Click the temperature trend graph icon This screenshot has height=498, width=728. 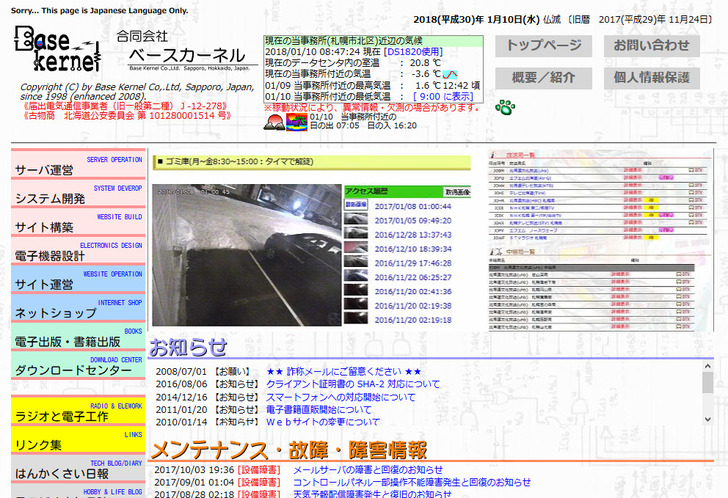coord(451,75)
